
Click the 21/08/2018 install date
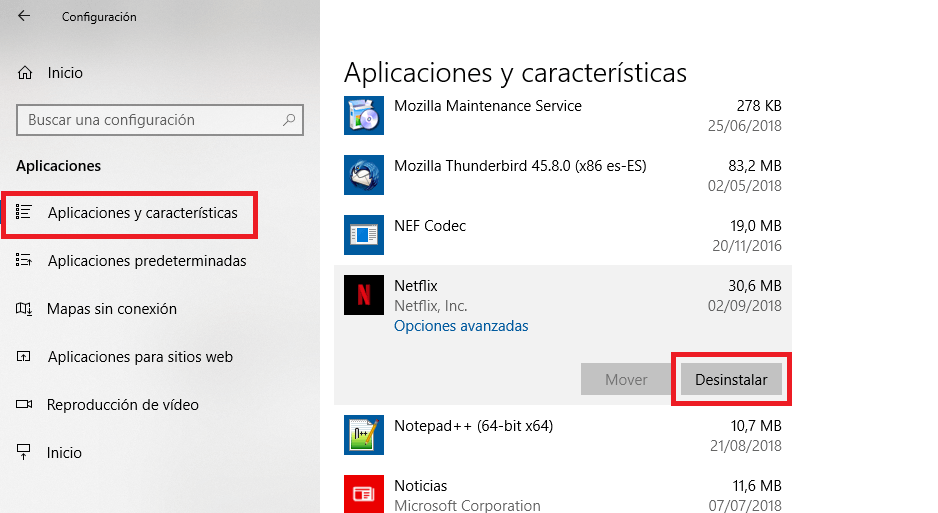(745, 445)
